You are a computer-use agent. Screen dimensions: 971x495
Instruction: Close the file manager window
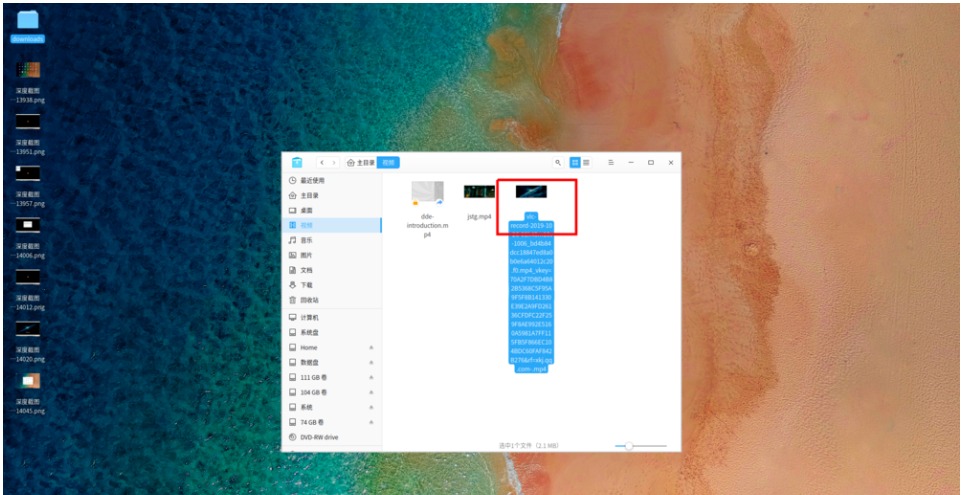pyautogui.click(x=671, y=163)
